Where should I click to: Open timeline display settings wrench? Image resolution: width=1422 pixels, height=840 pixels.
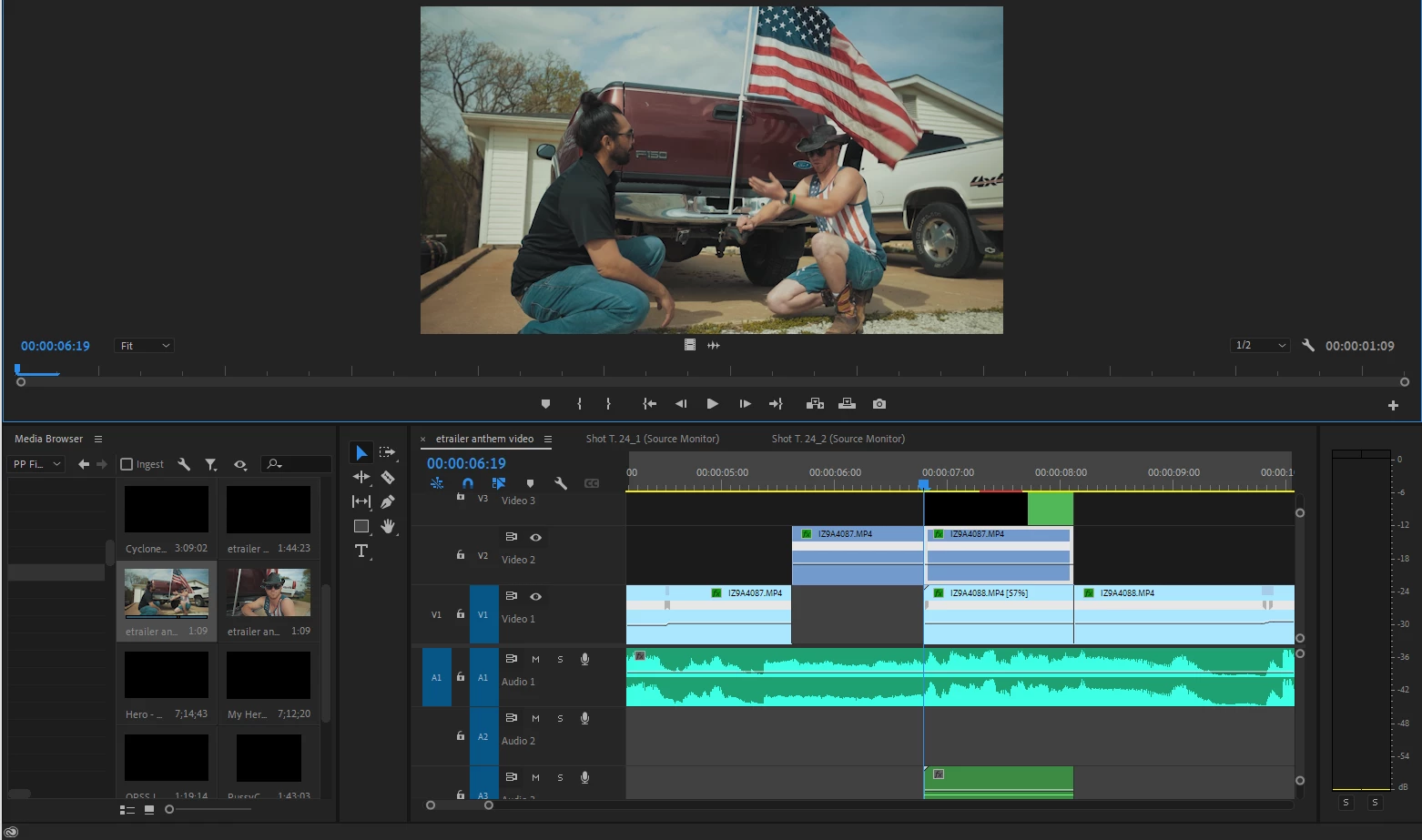tap(561, 483)
